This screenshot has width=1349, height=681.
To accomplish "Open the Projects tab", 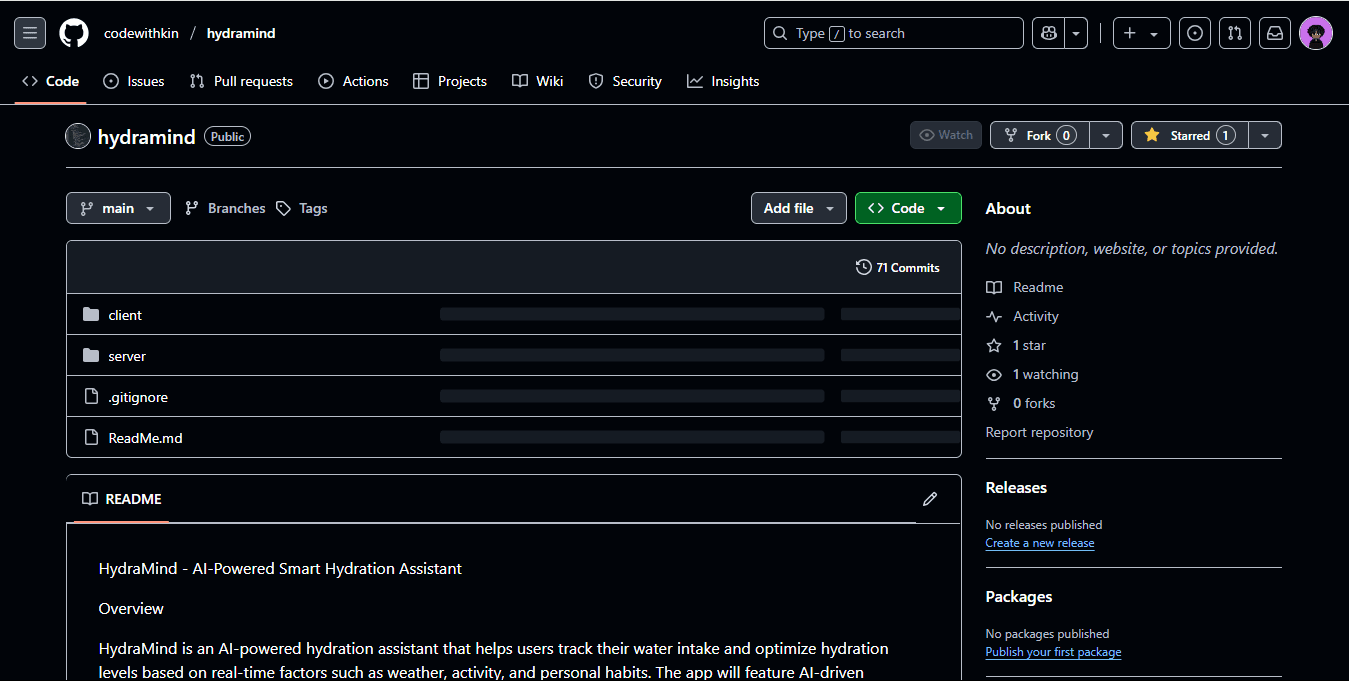I will (x=450, y=81).
